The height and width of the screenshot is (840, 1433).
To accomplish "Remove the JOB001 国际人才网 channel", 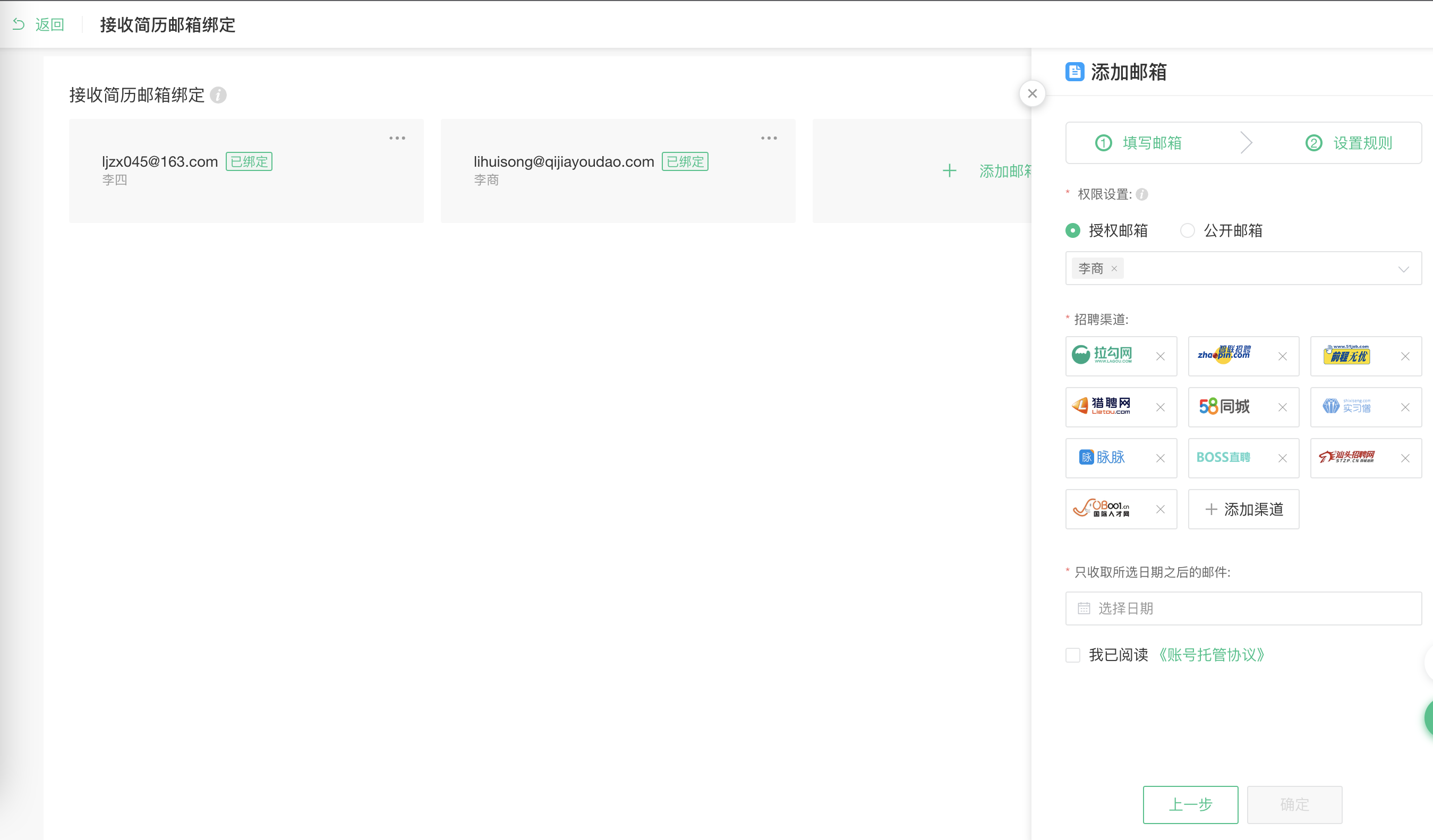I will point(1160,509).
